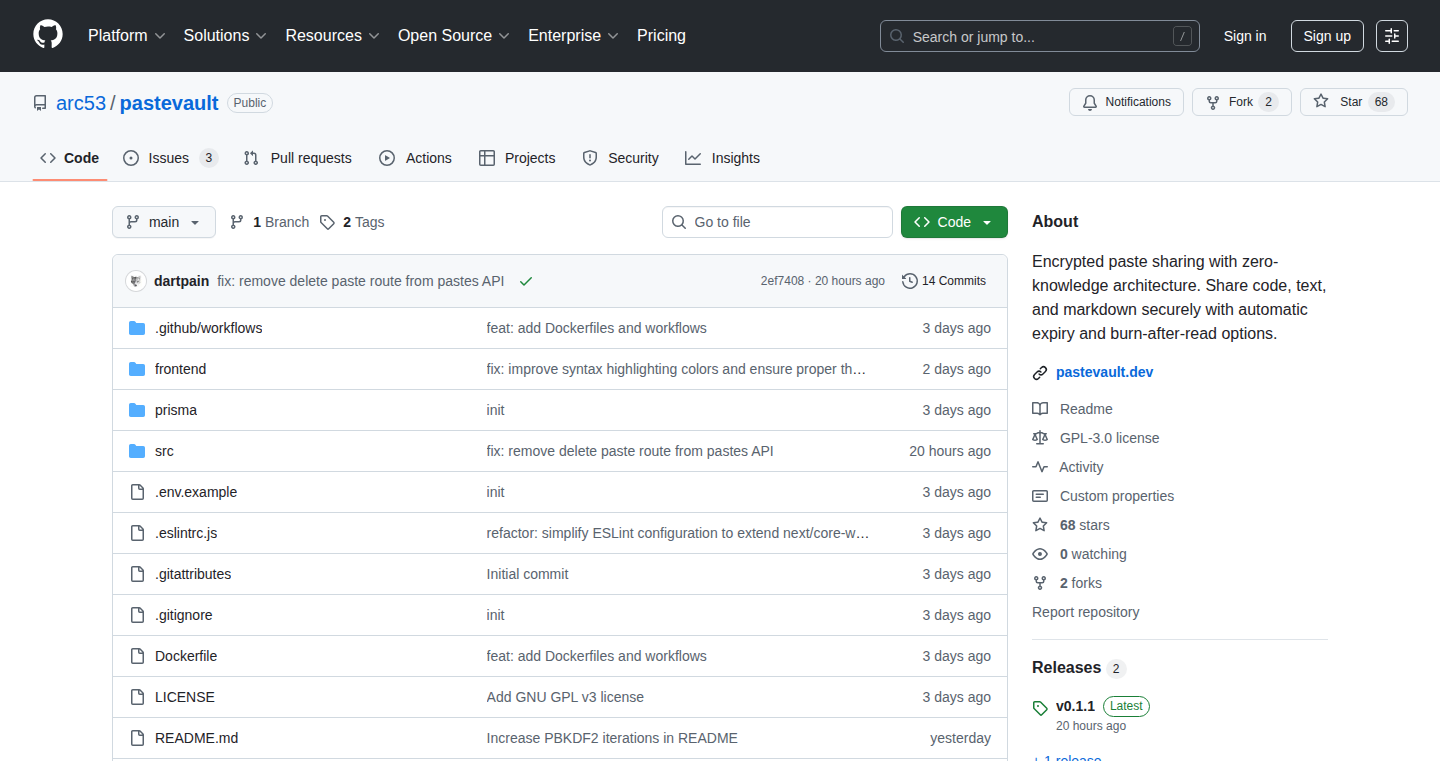Click the fork icon in Fork button
Image resolution: width=1440 pixels, height=761 pixels.
tap(1213, 102)
